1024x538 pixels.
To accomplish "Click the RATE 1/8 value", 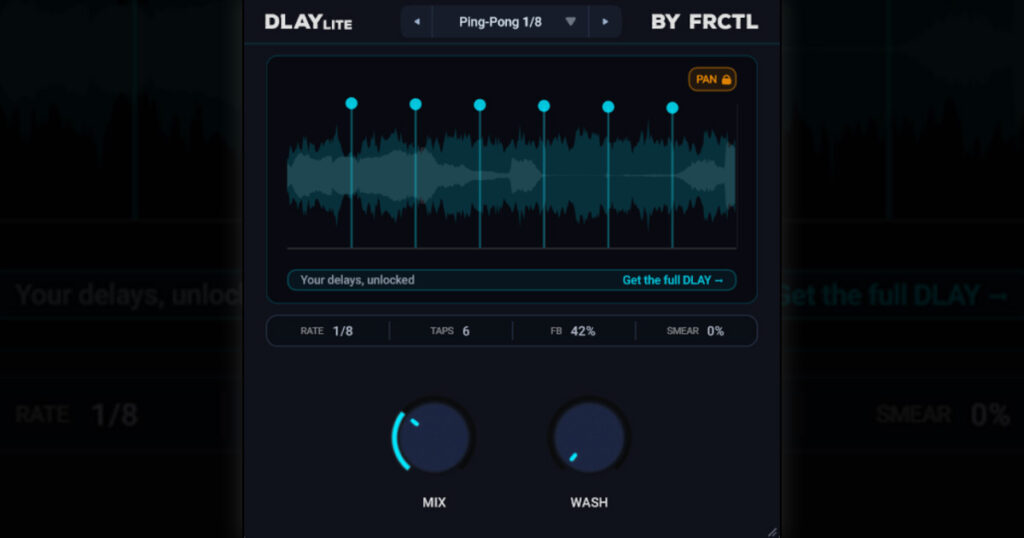I will coord(342,331).
